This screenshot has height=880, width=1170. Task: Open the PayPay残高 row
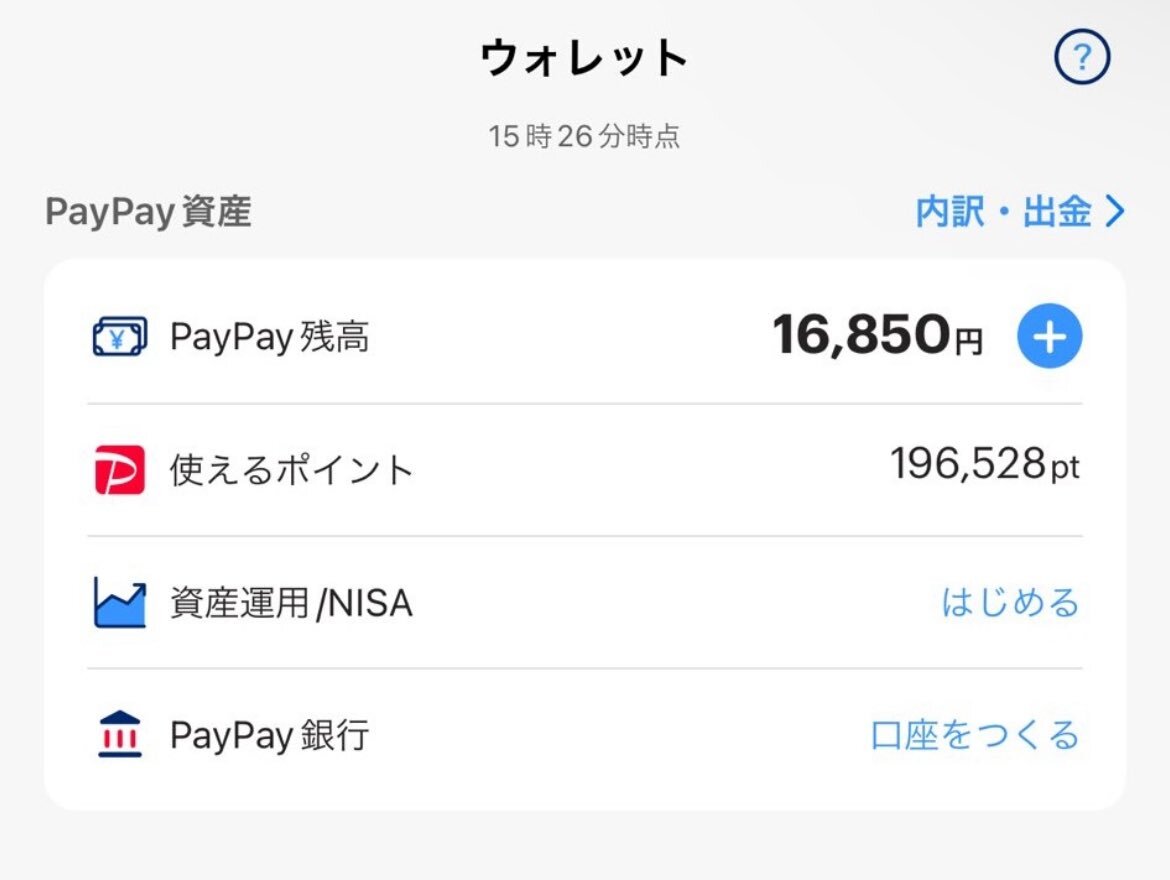[585, 337]
